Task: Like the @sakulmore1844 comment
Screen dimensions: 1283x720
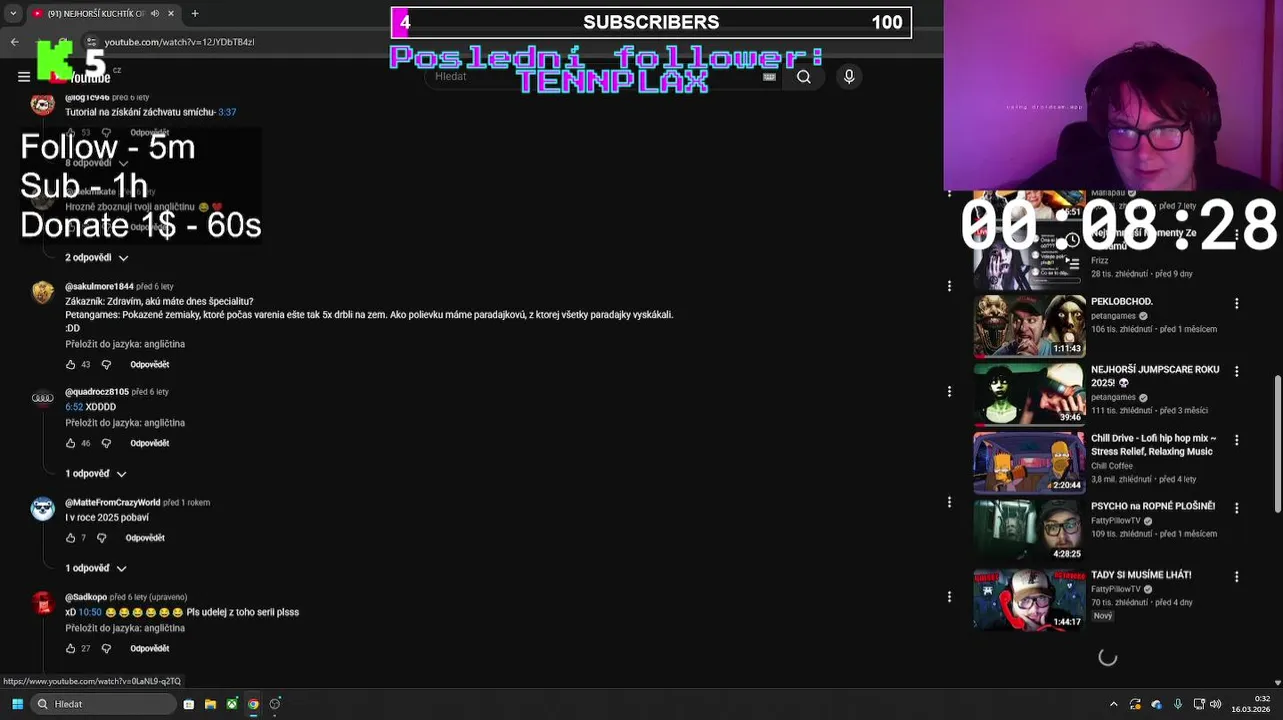Action: click(70, 365)
